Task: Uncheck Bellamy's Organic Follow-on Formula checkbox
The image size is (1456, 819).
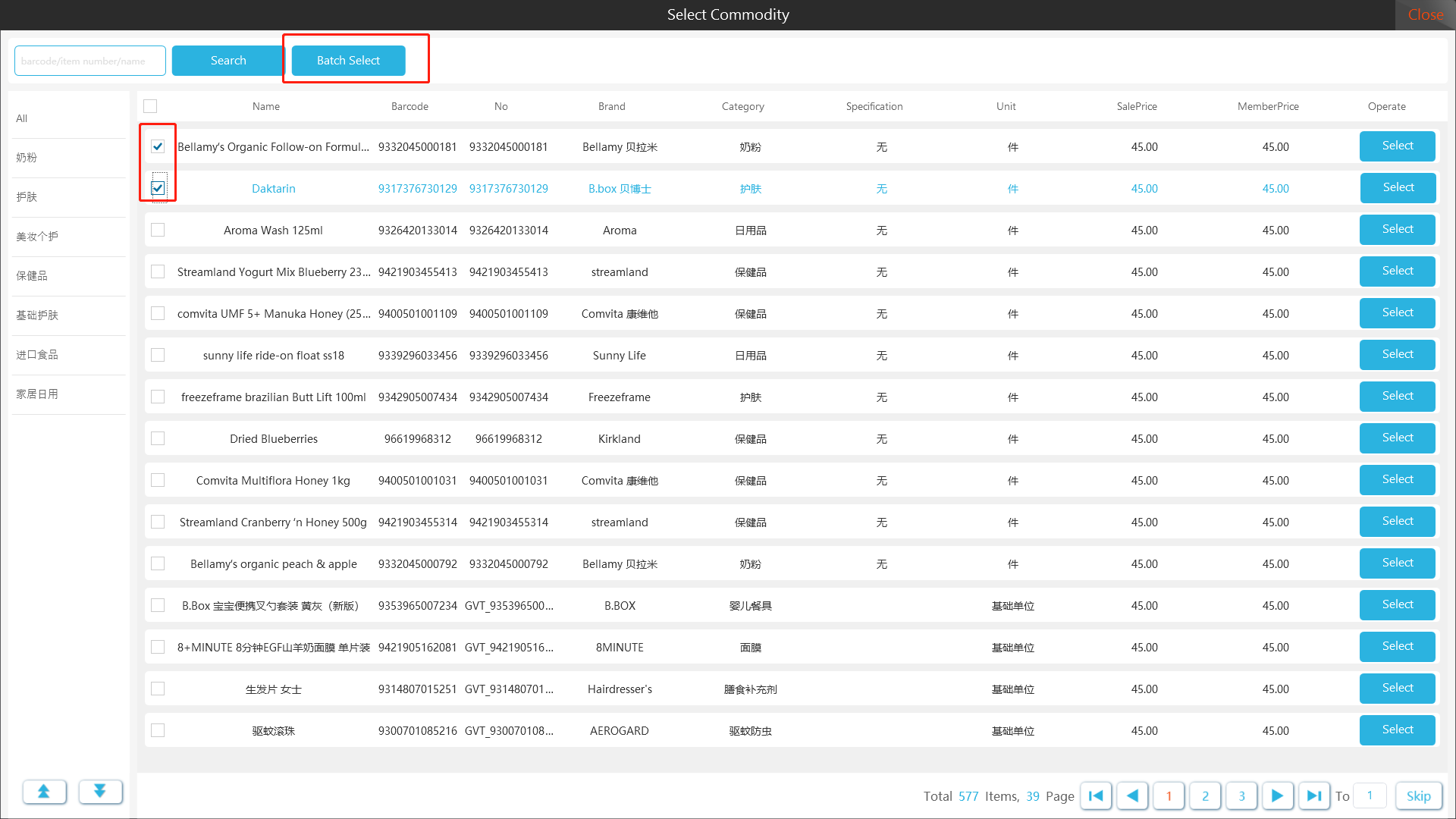Action: coord(158,146)
